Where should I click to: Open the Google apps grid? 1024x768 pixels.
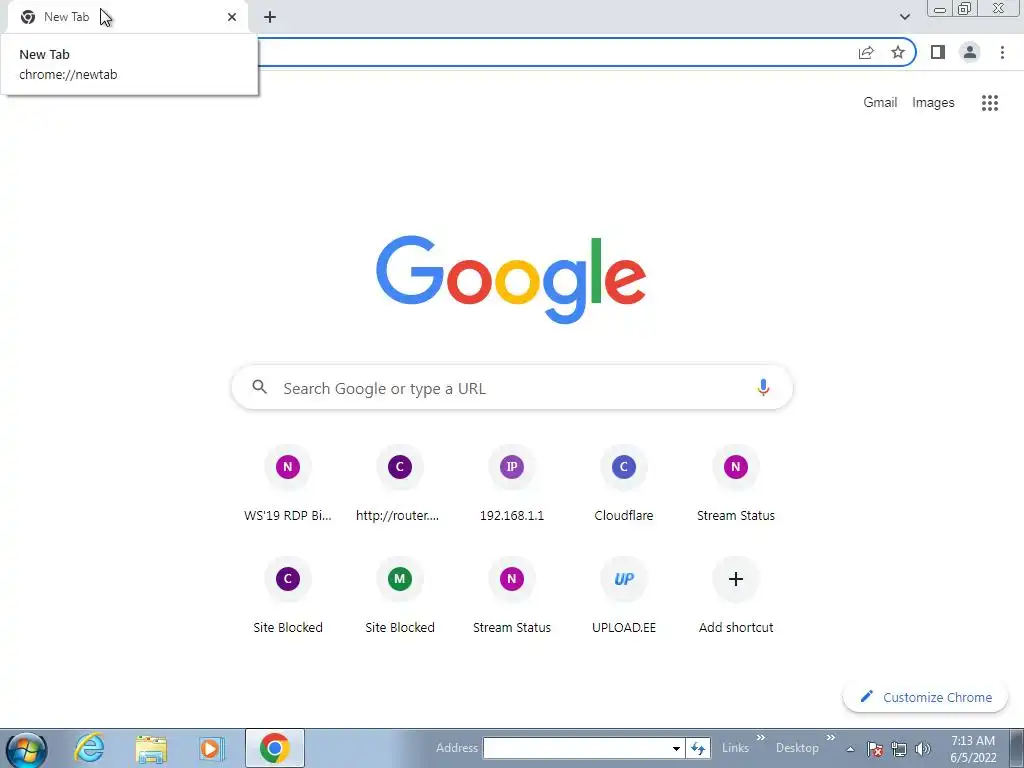pyautogui.click(x=989, y=103)
